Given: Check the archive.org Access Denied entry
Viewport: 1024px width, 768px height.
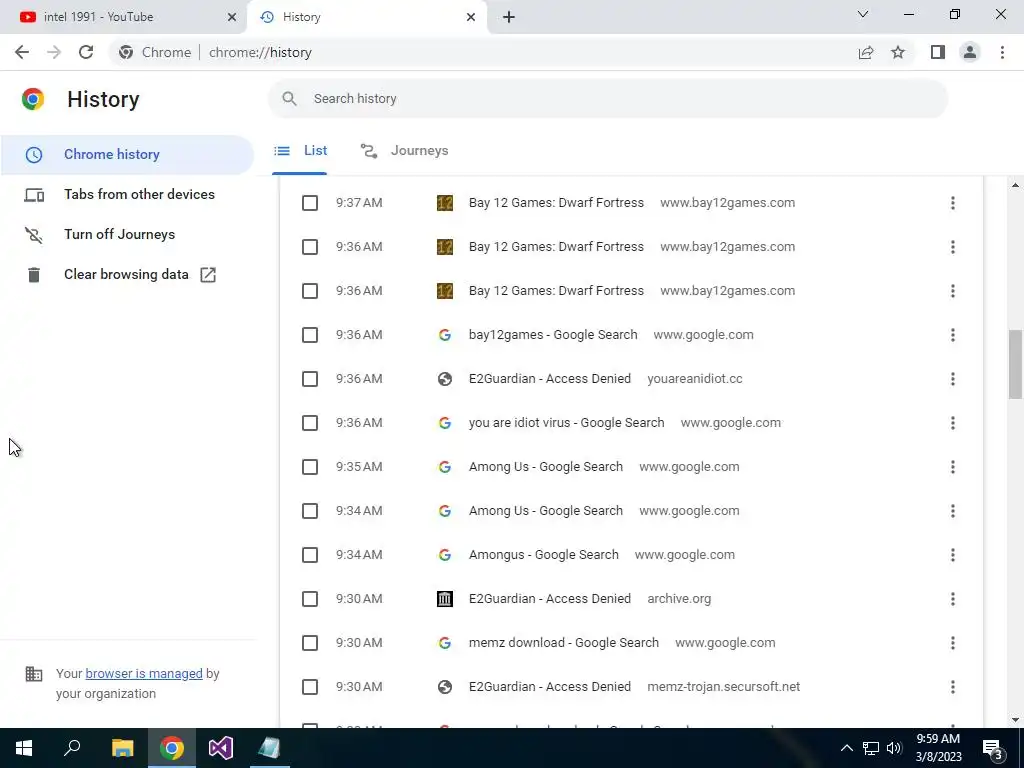Looking at the screenshot, I should pyautogui.click(x=310, y=599).
